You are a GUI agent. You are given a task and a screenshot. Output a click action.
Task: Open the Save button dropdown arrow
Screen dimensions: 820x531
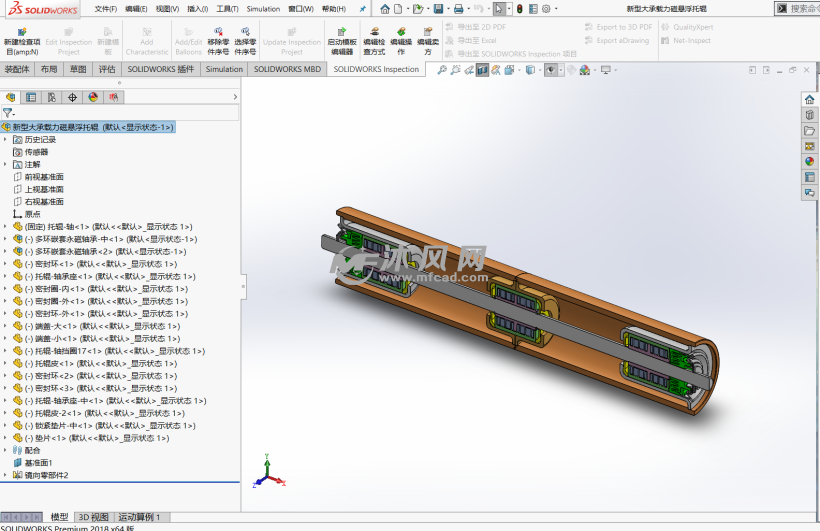[448, 9]
